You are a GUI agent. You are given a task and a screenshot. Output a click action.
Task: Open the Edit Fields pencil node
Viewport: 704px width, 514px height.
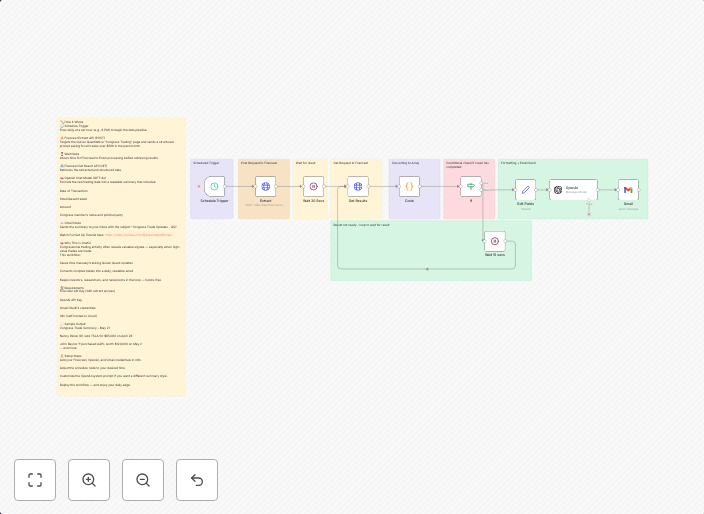click(525, 190)
